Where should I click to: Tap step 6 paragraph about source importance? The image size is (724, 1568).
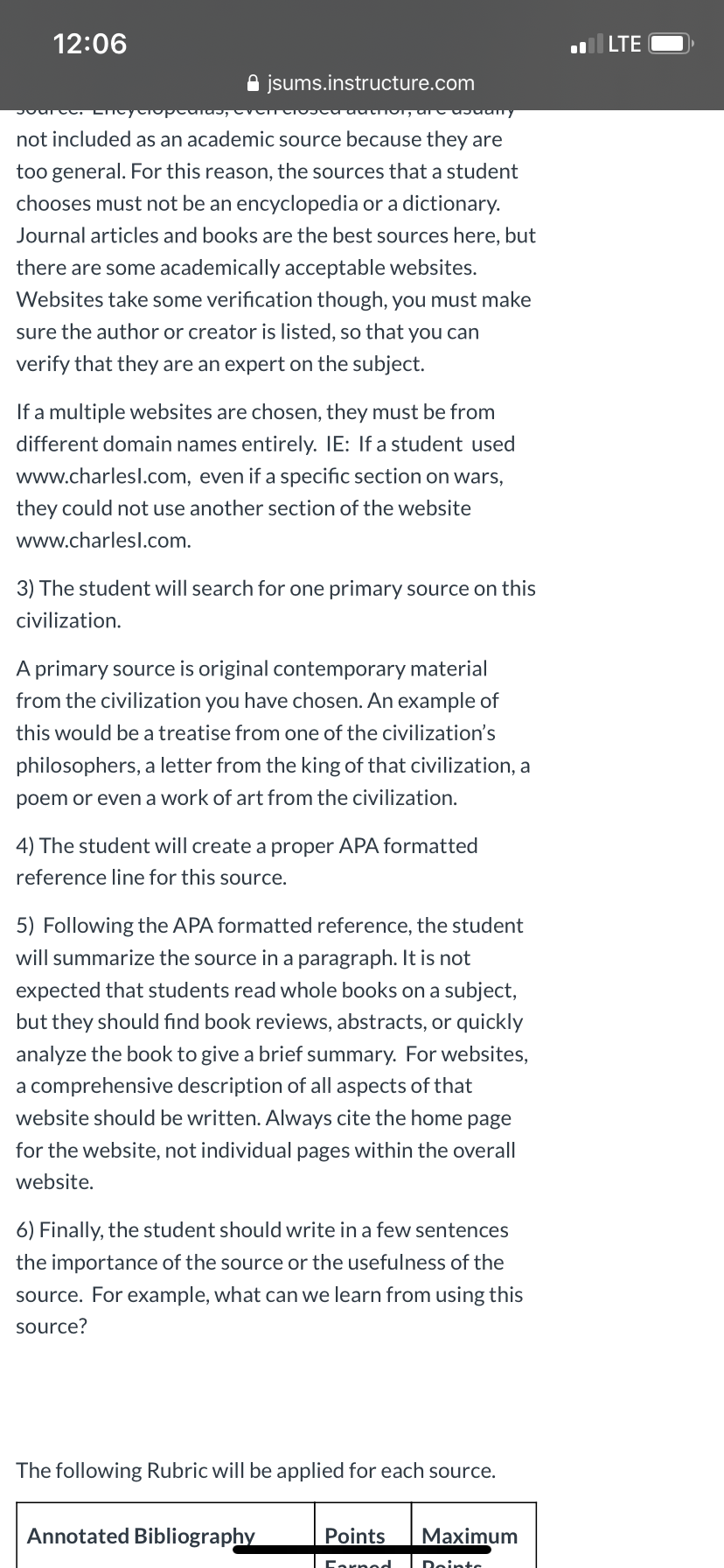pyautogui.click(x=269, y=1277)
